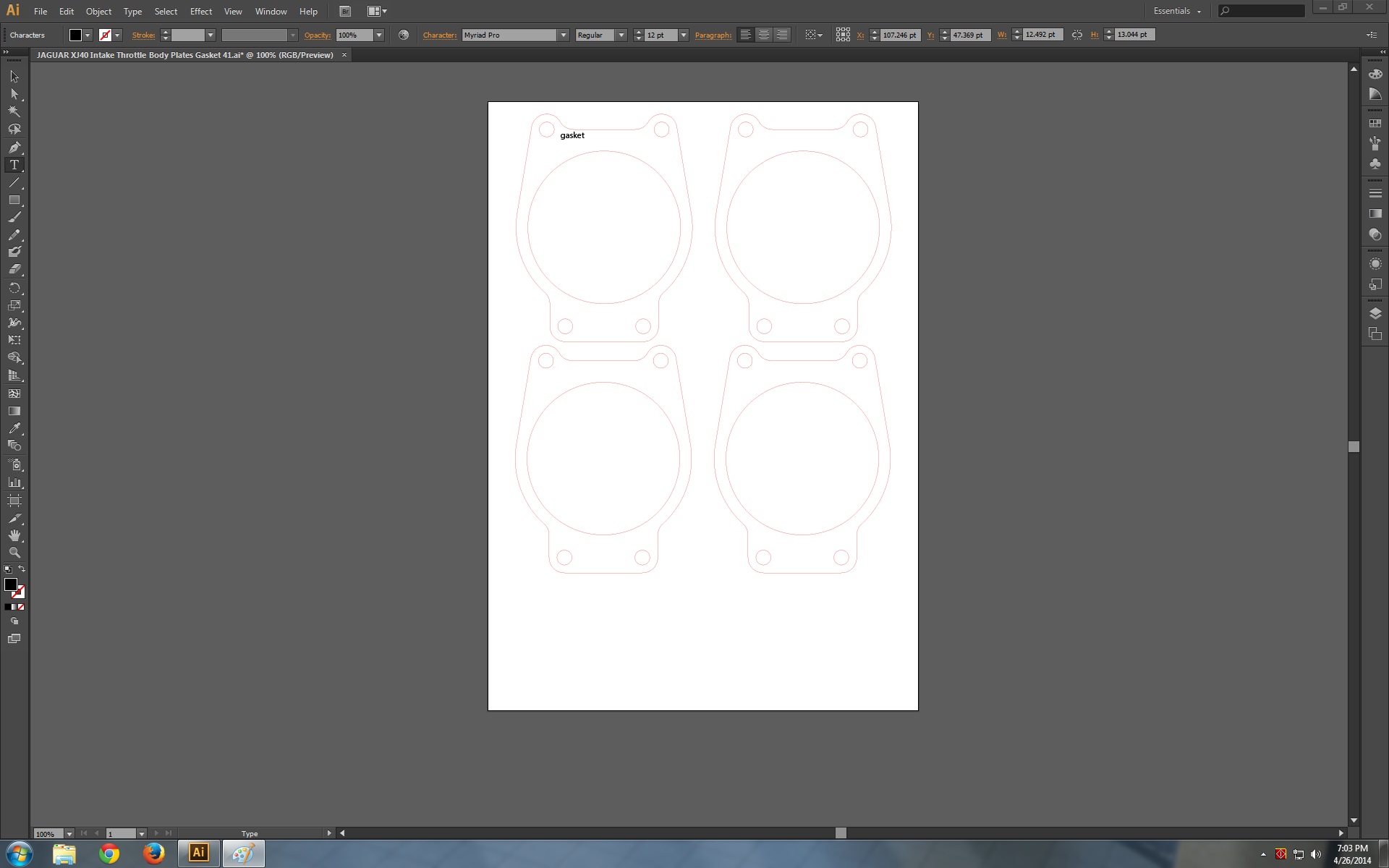Image resolution: width=1389 pixels, height=868 pixels.
Task: Align paragraph text center
Action: [x=763, y=35]
